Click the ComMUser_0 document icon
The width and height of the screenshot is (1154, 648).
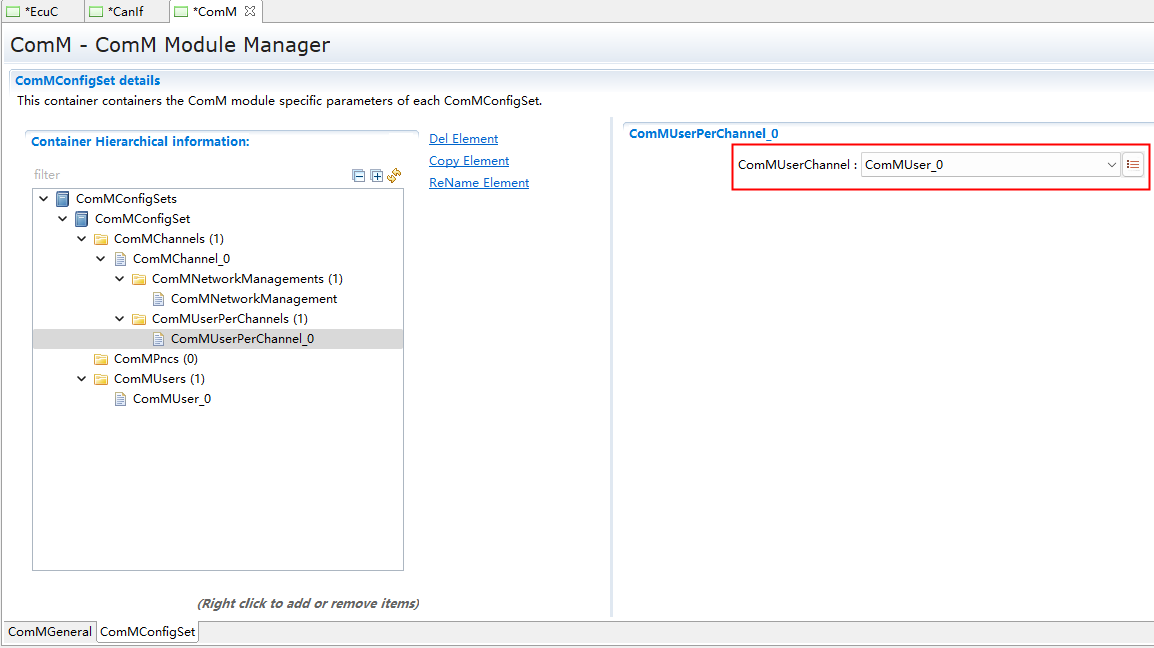click(x=120, y=399)
